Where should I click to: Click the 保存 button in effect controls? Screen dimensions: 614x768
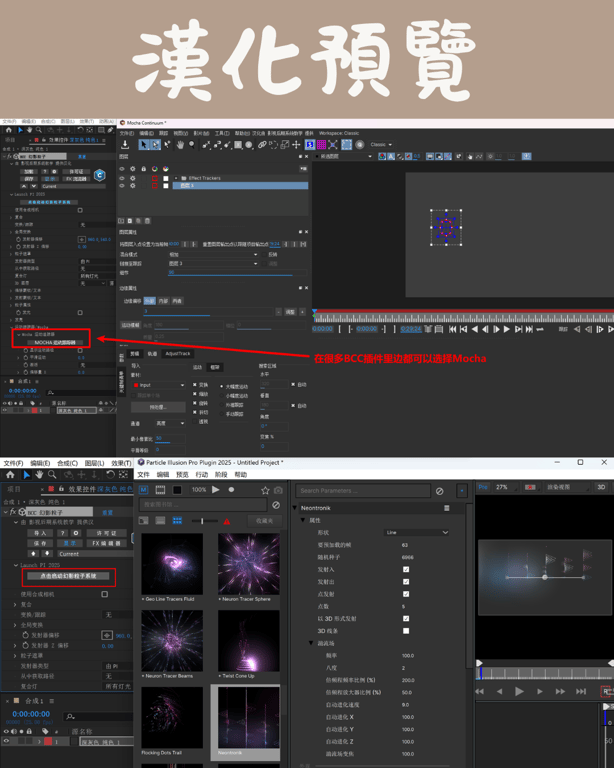(x=40, y=543)
